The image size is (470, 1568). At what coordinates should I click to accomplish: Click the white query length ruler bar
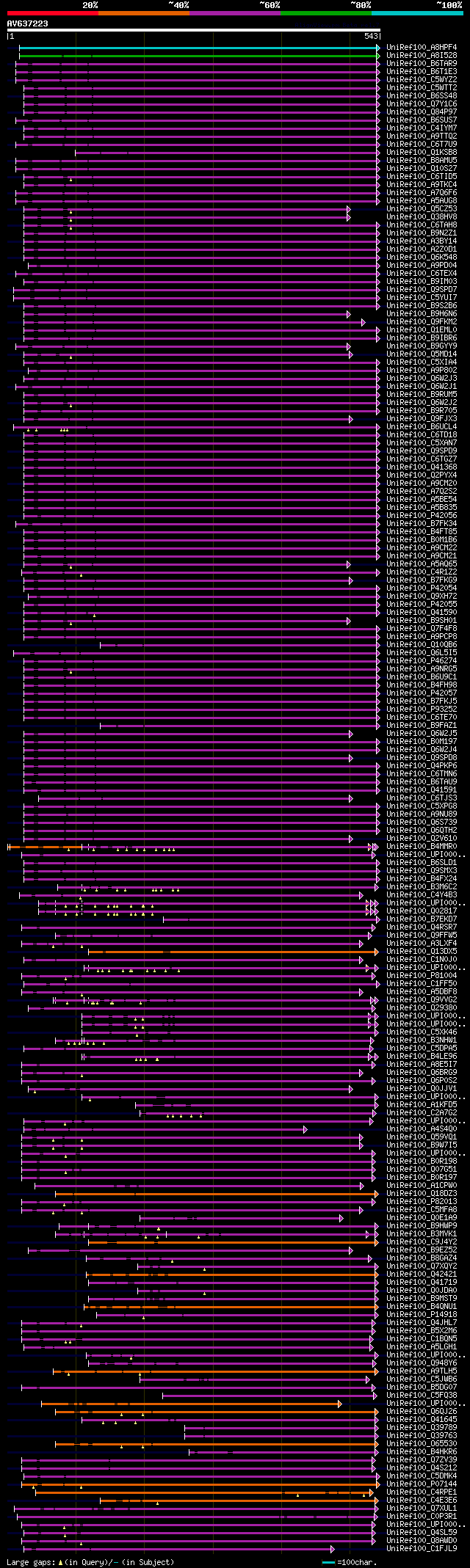[193, 30]
